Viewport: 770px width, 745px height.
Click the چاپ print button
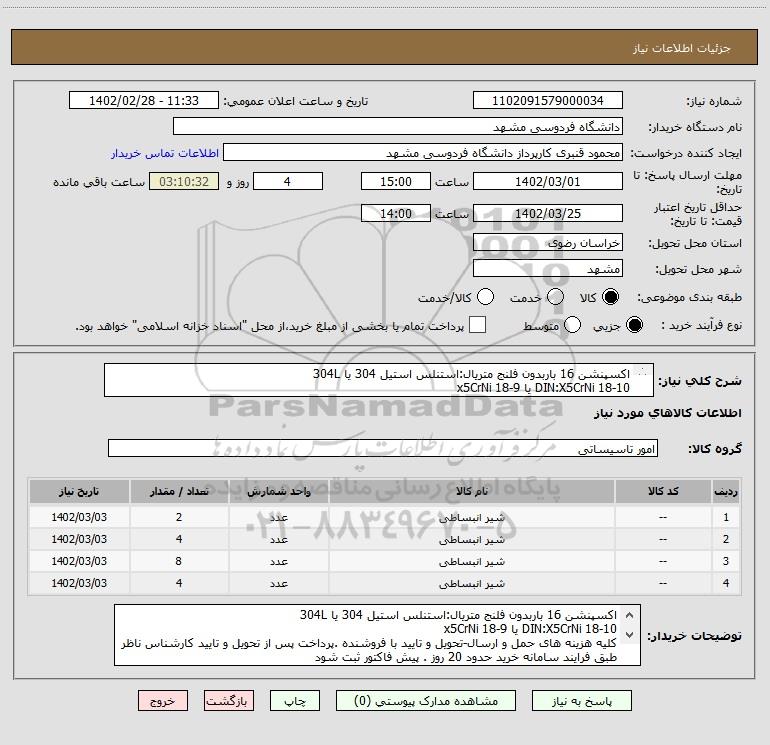295,701
